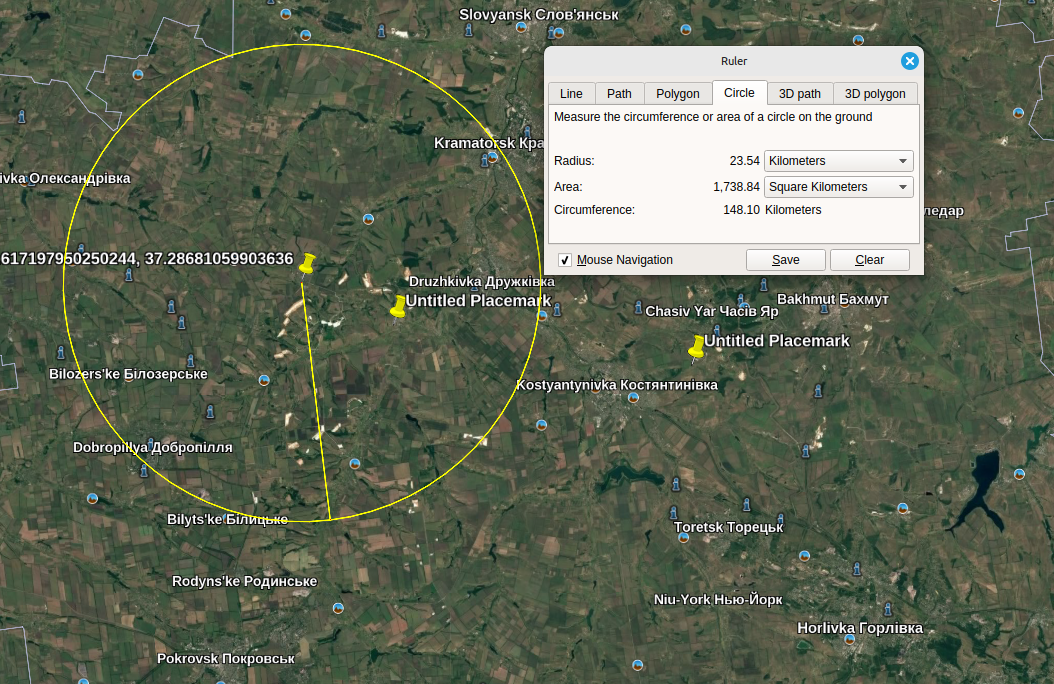1054x684 pixels.
Task: Click the Kostyantynivka city label on map
Action: point(616,385)
